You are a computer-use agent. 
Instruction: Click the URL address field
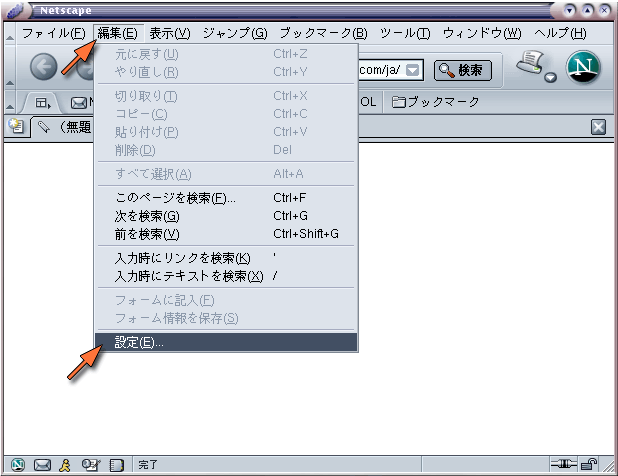(x=380, y=70)
